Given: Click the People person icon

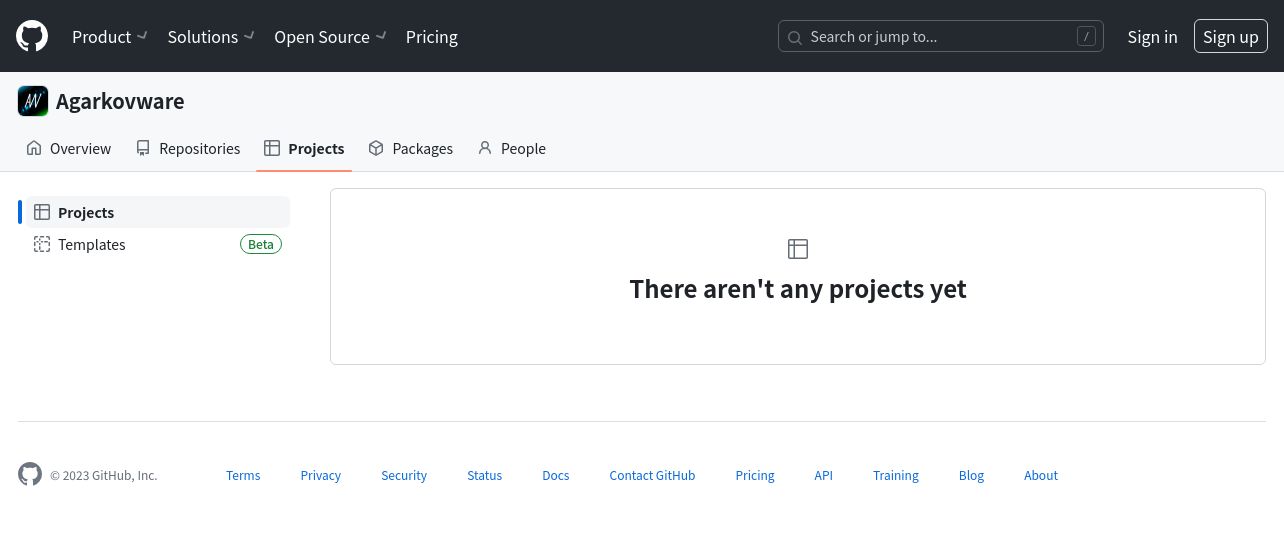Looking at the screenshot, I should coord(485,148).
